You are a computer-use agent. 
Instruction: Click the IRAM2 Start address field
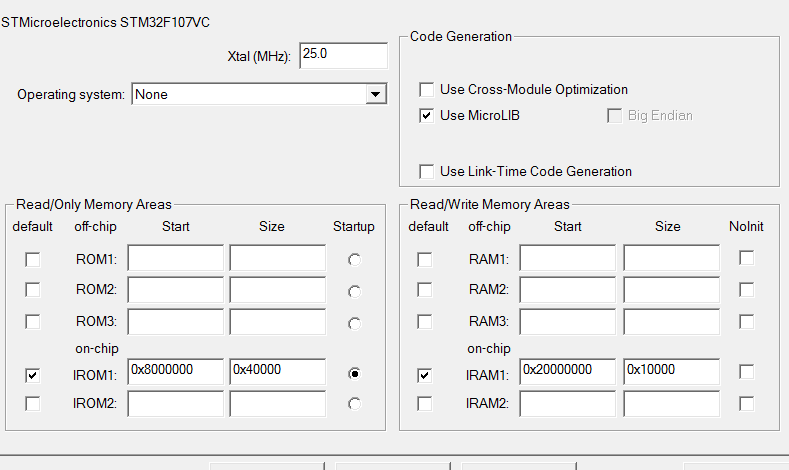(568, 404)
